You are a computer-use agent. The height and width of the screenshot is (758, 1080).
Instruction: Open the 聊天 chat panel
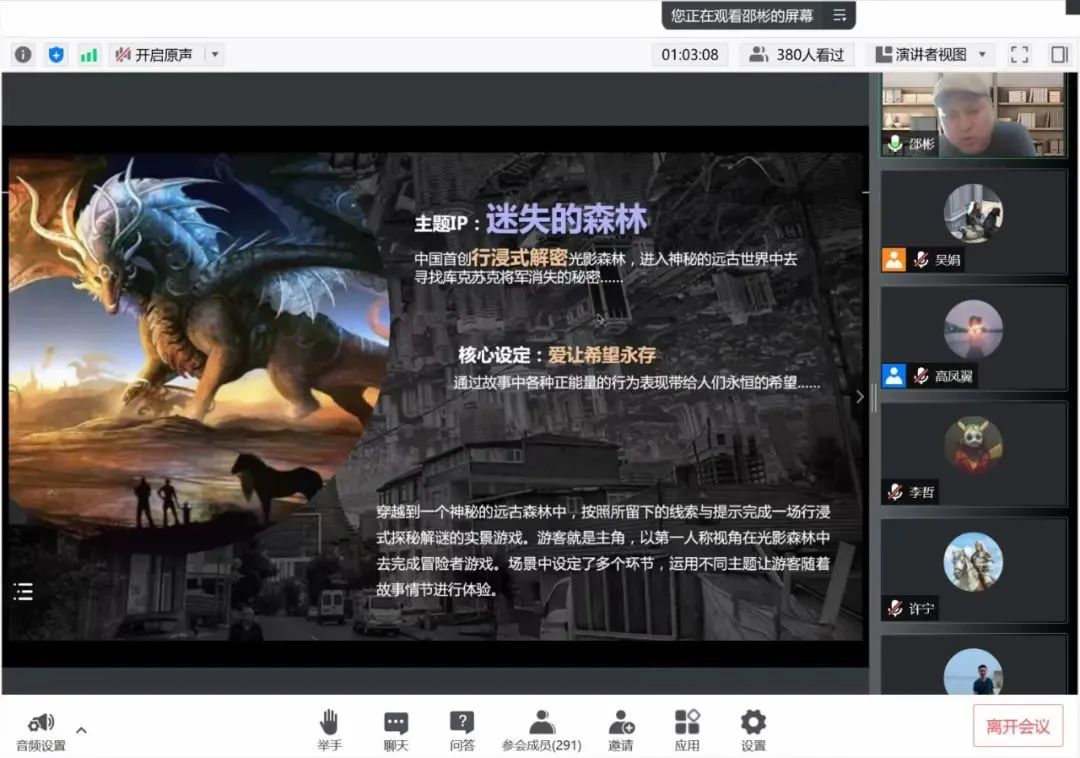coord(396,731)
